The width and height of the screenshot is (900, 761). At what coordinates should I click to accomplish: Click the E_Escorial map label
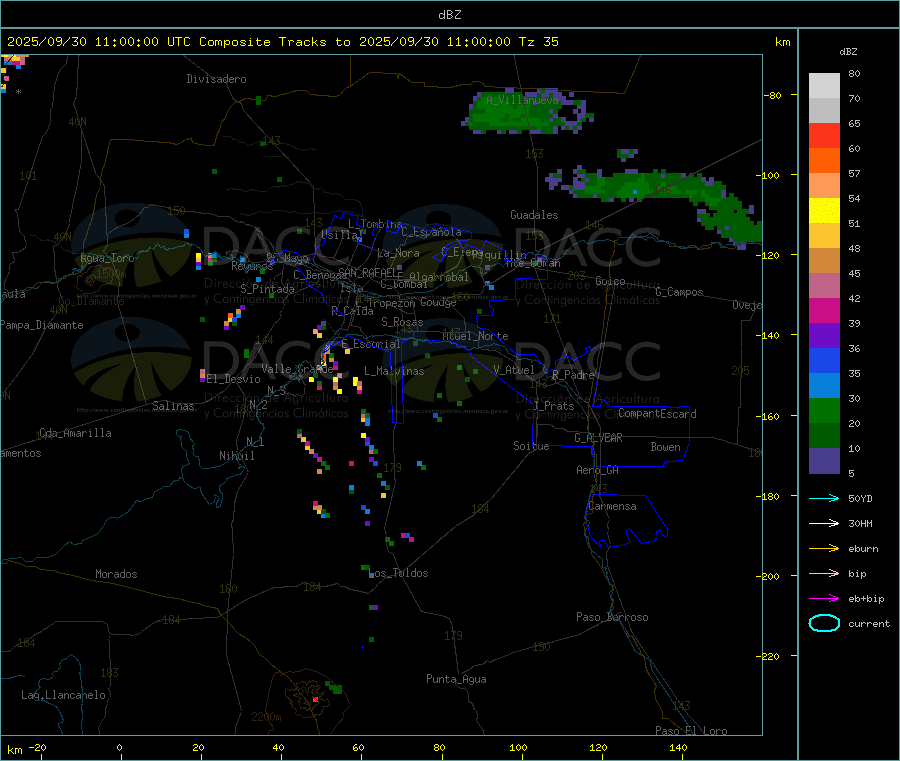click(371, 344)
